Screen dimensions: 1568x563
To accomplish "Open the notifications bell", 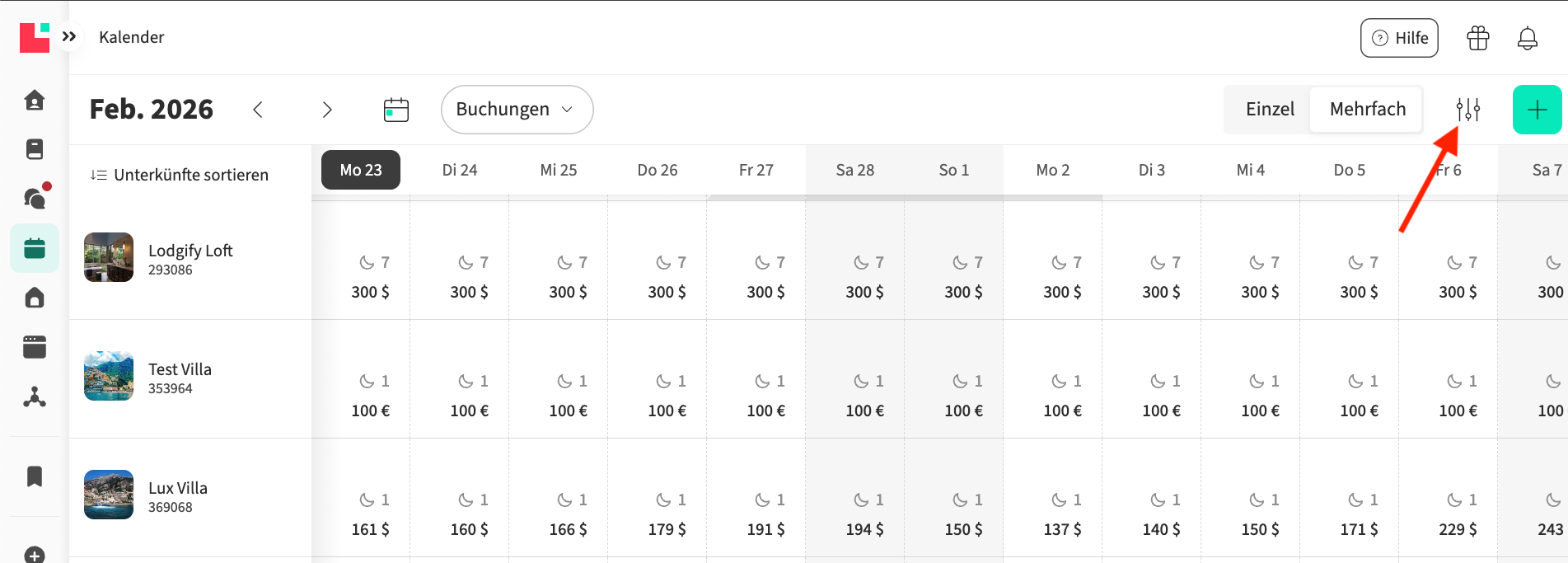I will point(1527,38).
